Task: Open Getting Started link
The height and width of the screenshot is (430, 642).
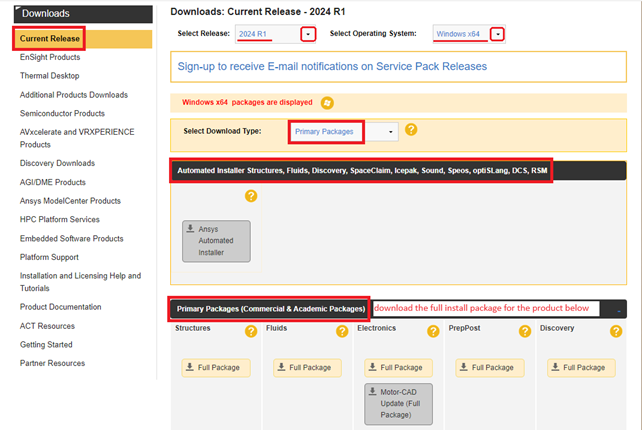Action: [x=46, y=344]
